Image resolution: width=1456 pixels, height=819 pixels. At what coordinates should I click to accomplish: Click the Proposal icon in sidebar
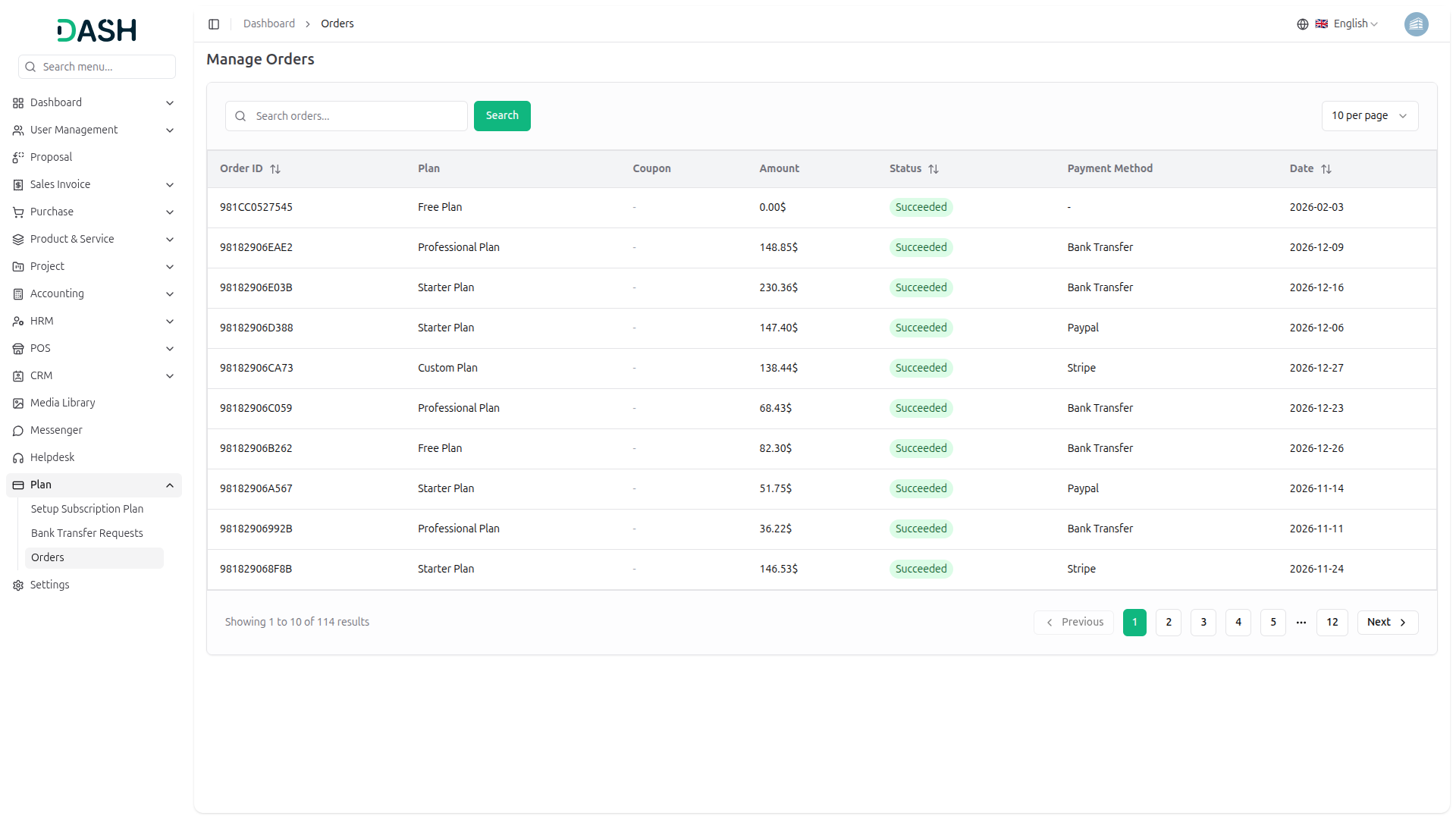click(x=18, y=158)
